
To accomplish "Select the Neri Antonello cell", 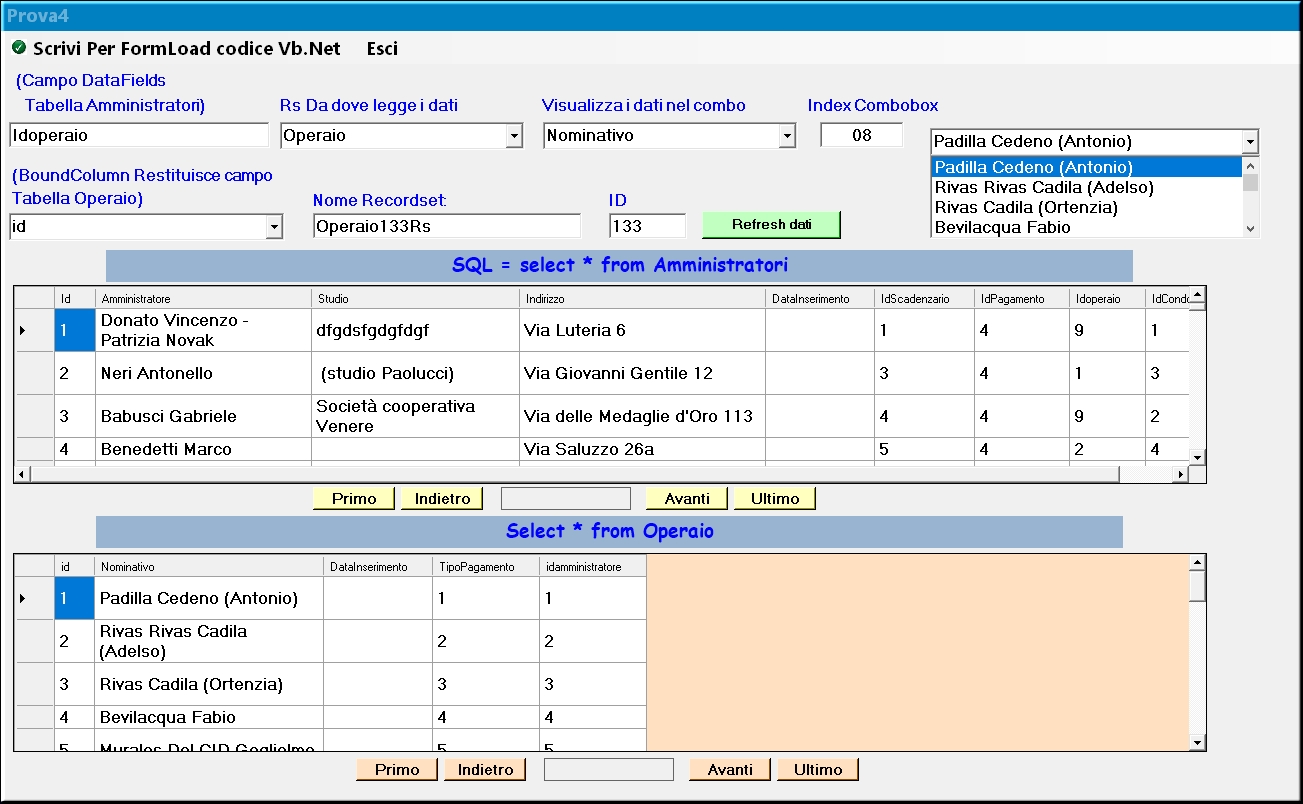I will click(203, 373).
